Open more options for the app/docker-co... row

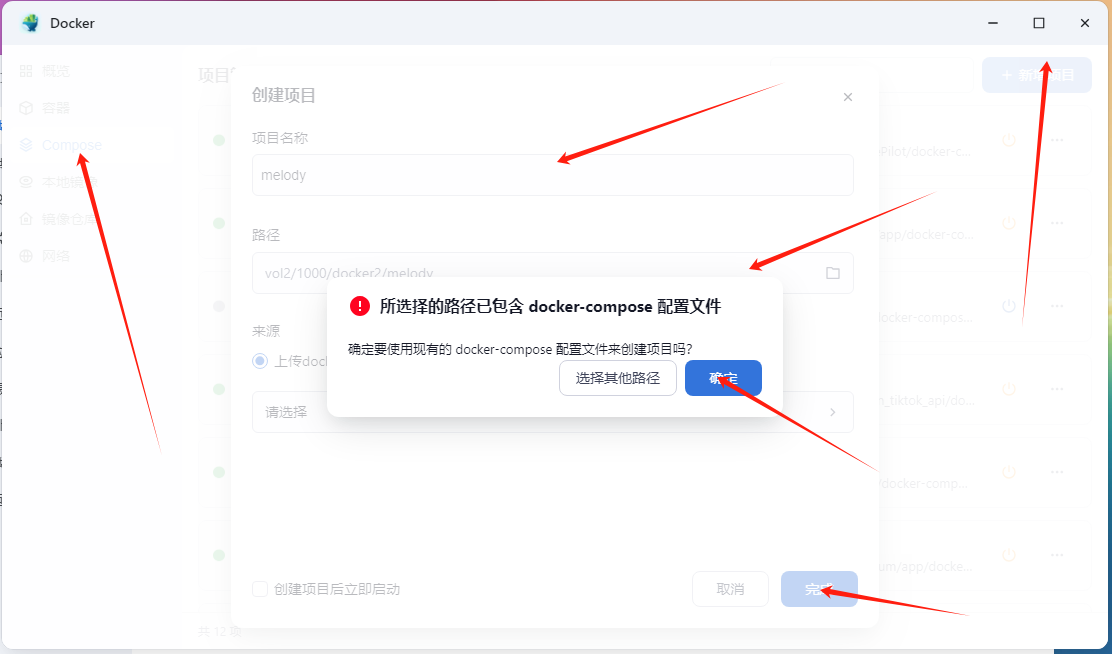pos(1057,223)
